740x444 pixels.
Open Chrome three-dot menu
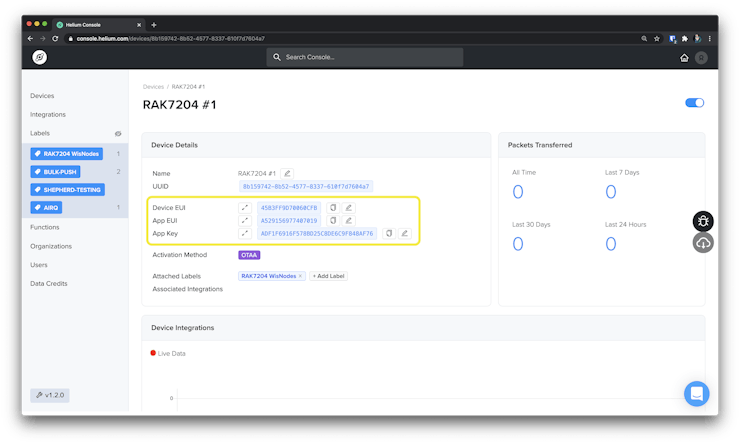709,39
